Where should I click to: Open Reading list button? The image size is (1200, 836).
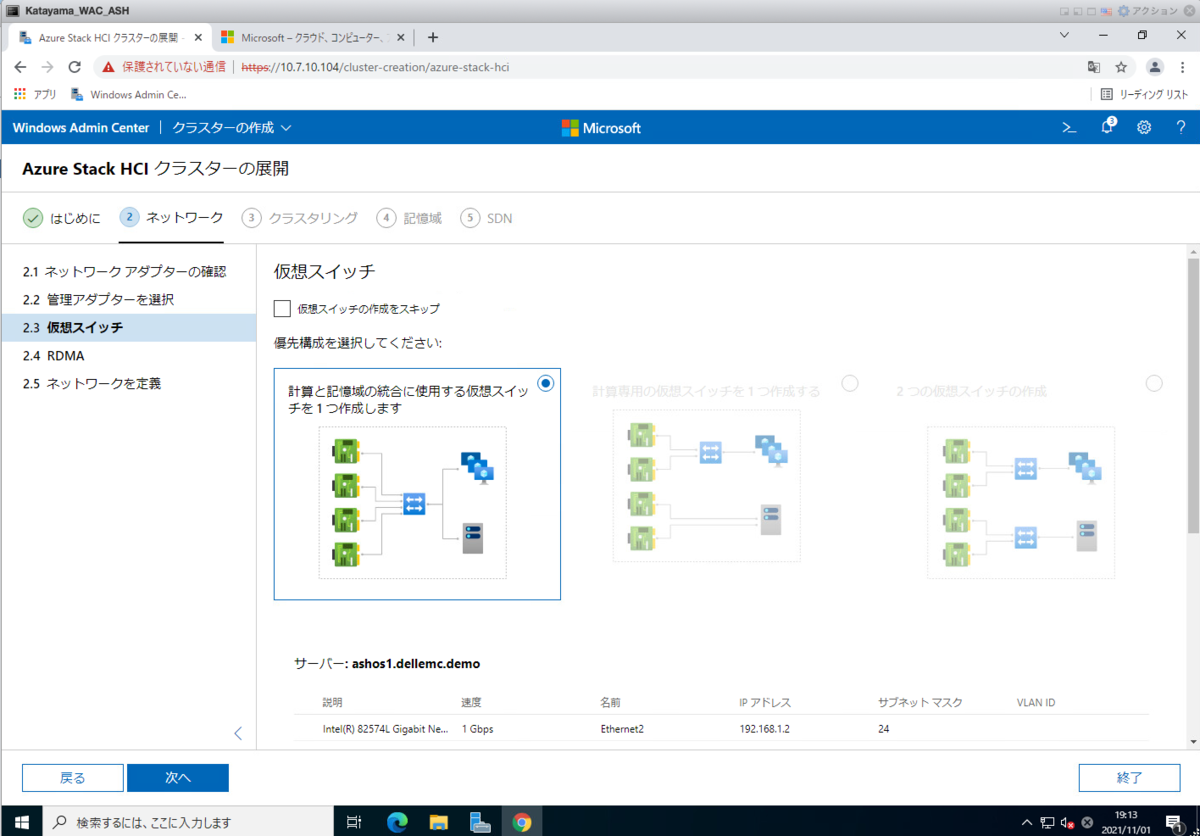click(x=1145, y=95)
